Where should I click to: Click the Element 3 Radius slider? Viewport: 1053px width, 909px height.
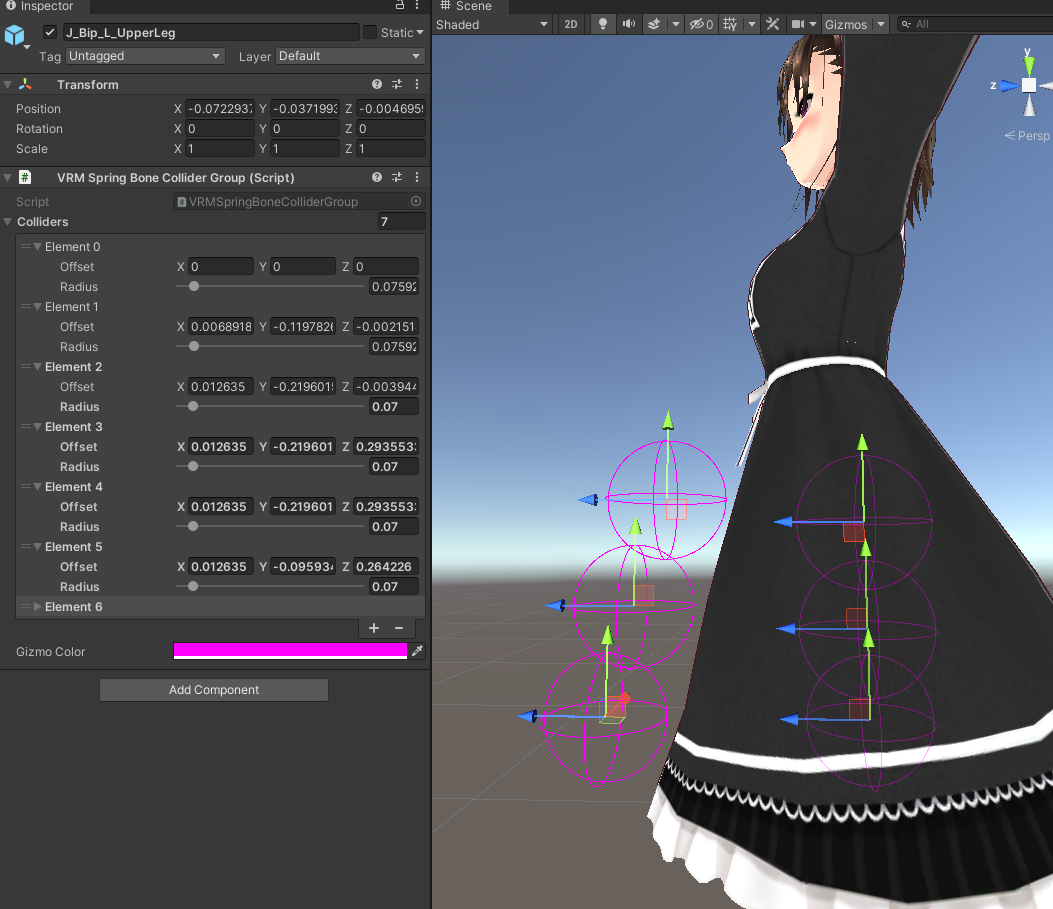(x=269, y=467)
